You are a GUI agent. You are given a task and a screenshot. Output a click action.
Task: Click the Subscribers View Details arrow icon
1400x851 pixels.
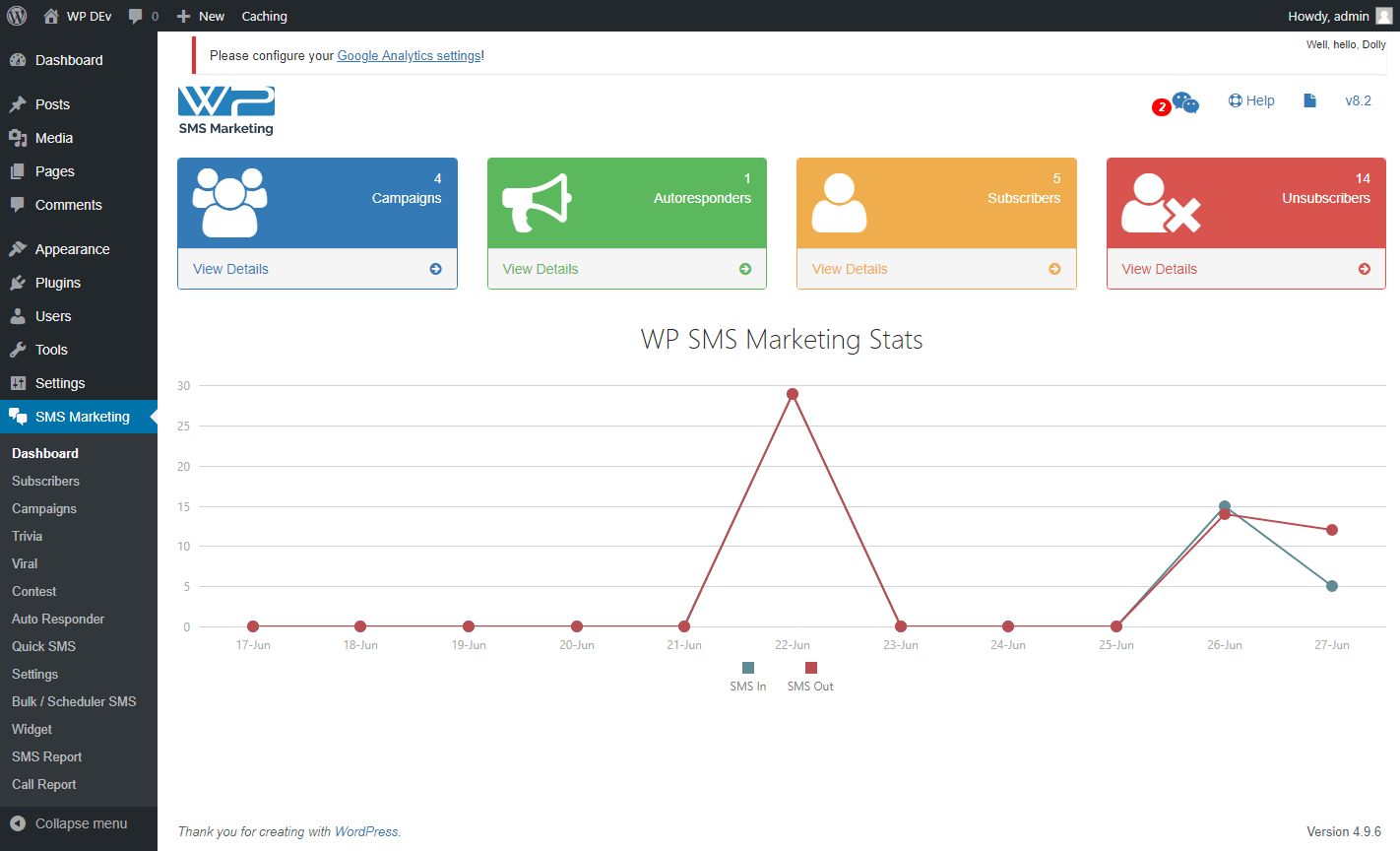[1054, 269]
